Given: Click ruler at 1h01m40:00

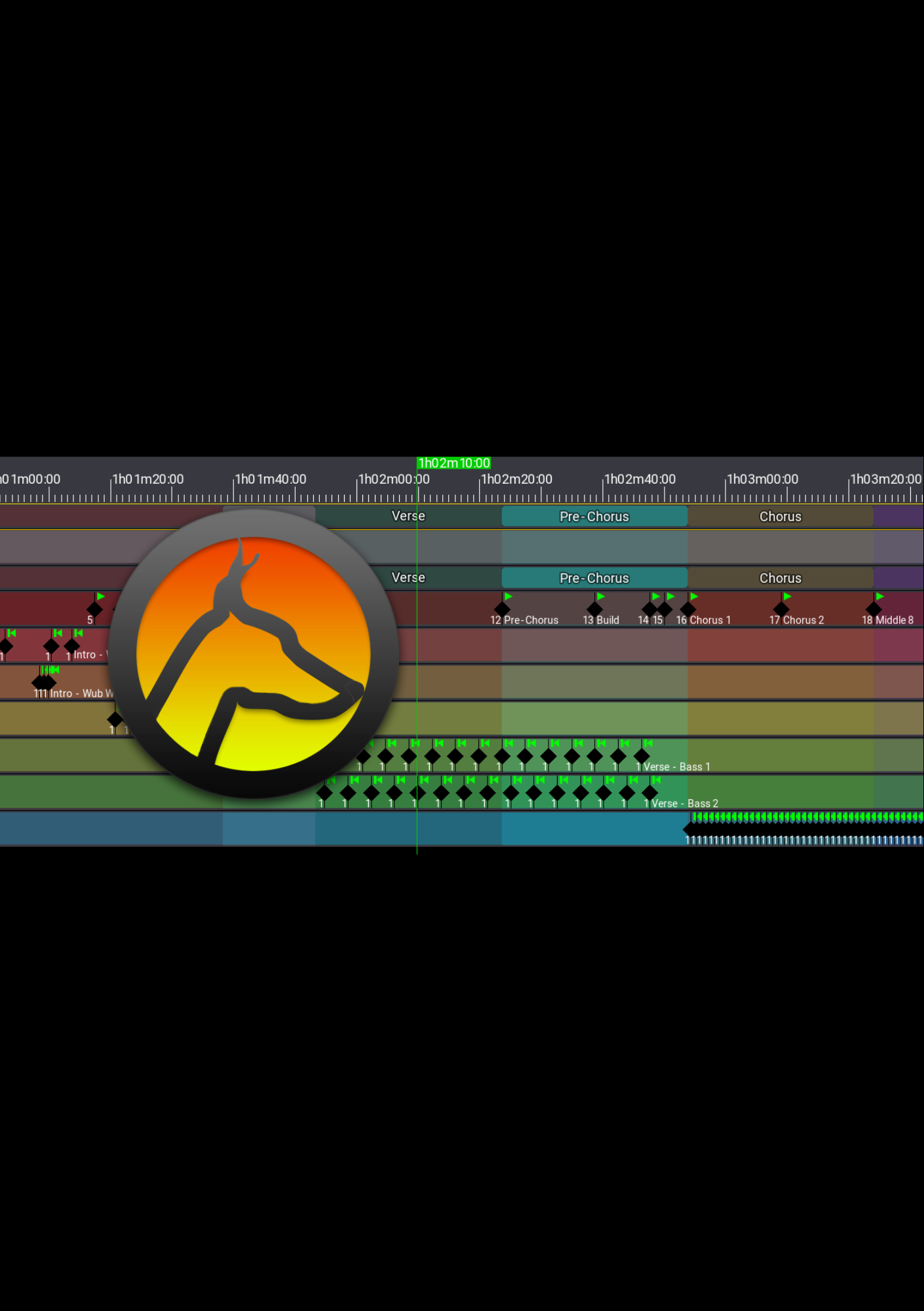Looking at the screenshot, I should [x=271, y=479].
